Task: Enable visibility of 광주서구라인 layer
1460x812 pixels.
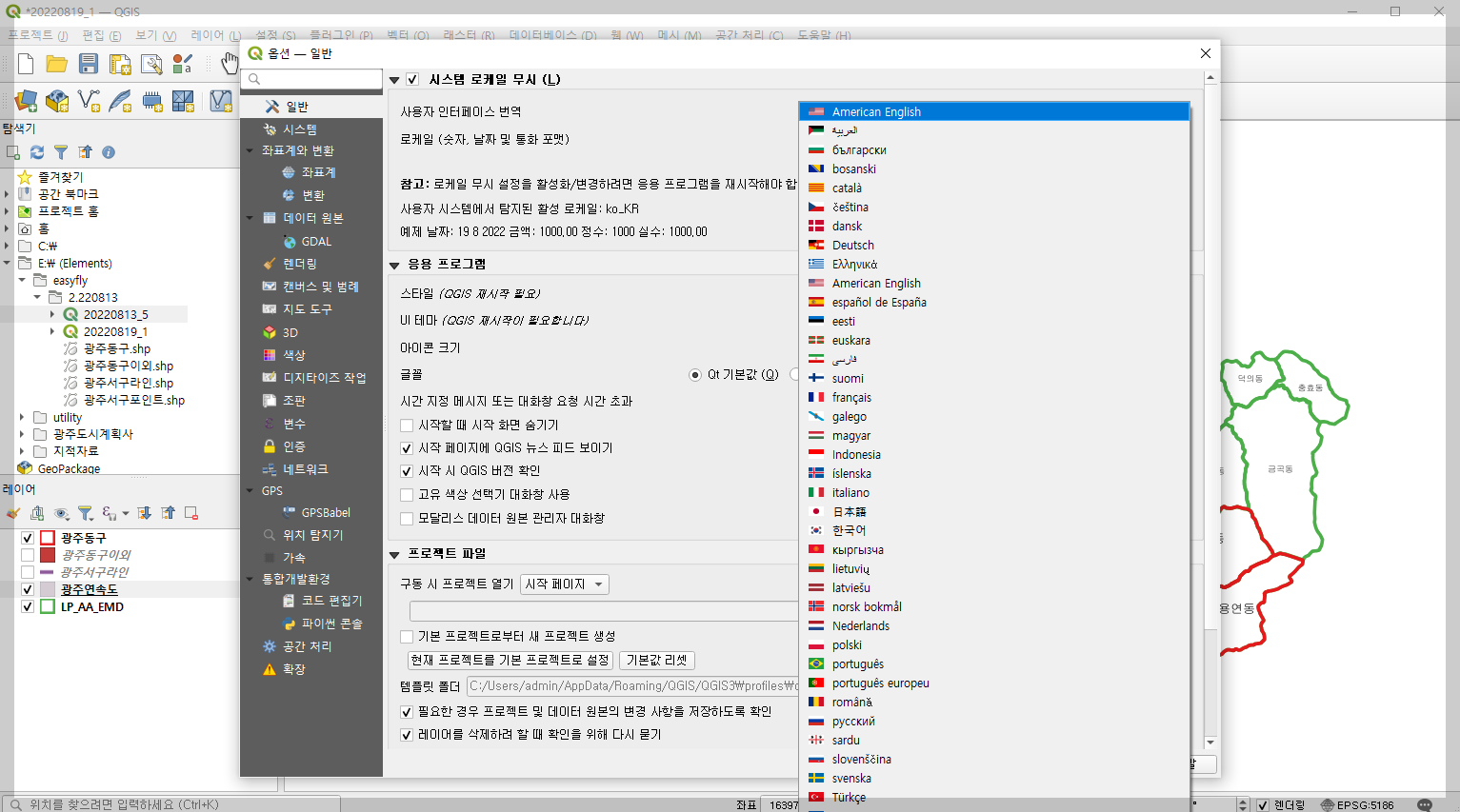Action: pos(28,572)
